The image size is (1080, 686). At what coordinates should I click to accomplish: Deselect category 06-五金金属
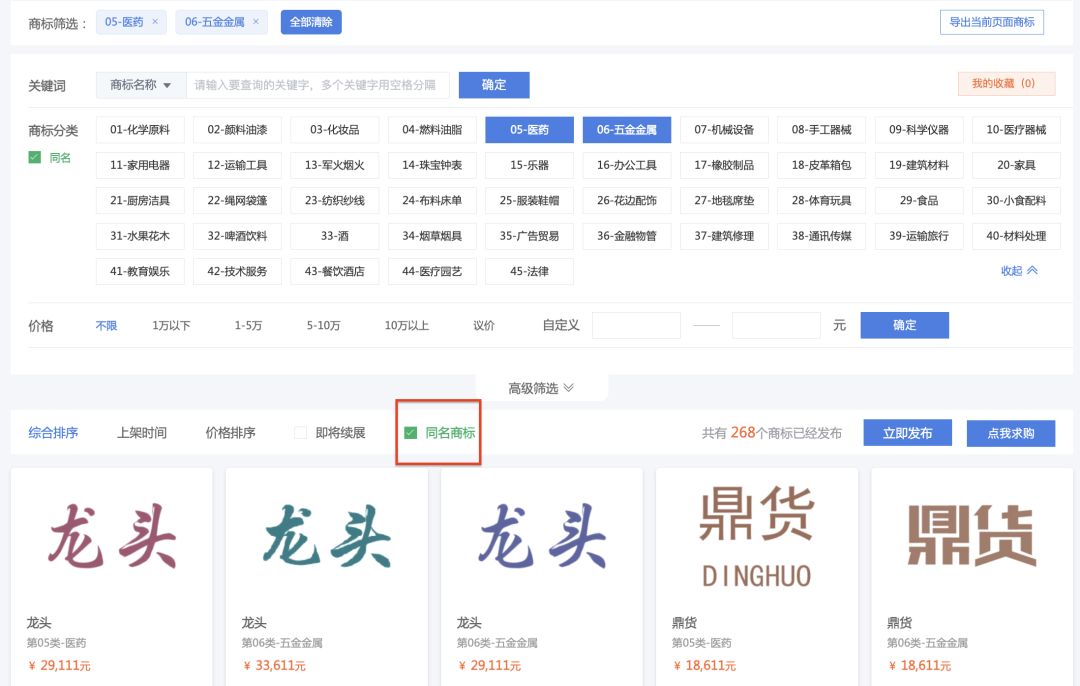(x=627, y=129)
